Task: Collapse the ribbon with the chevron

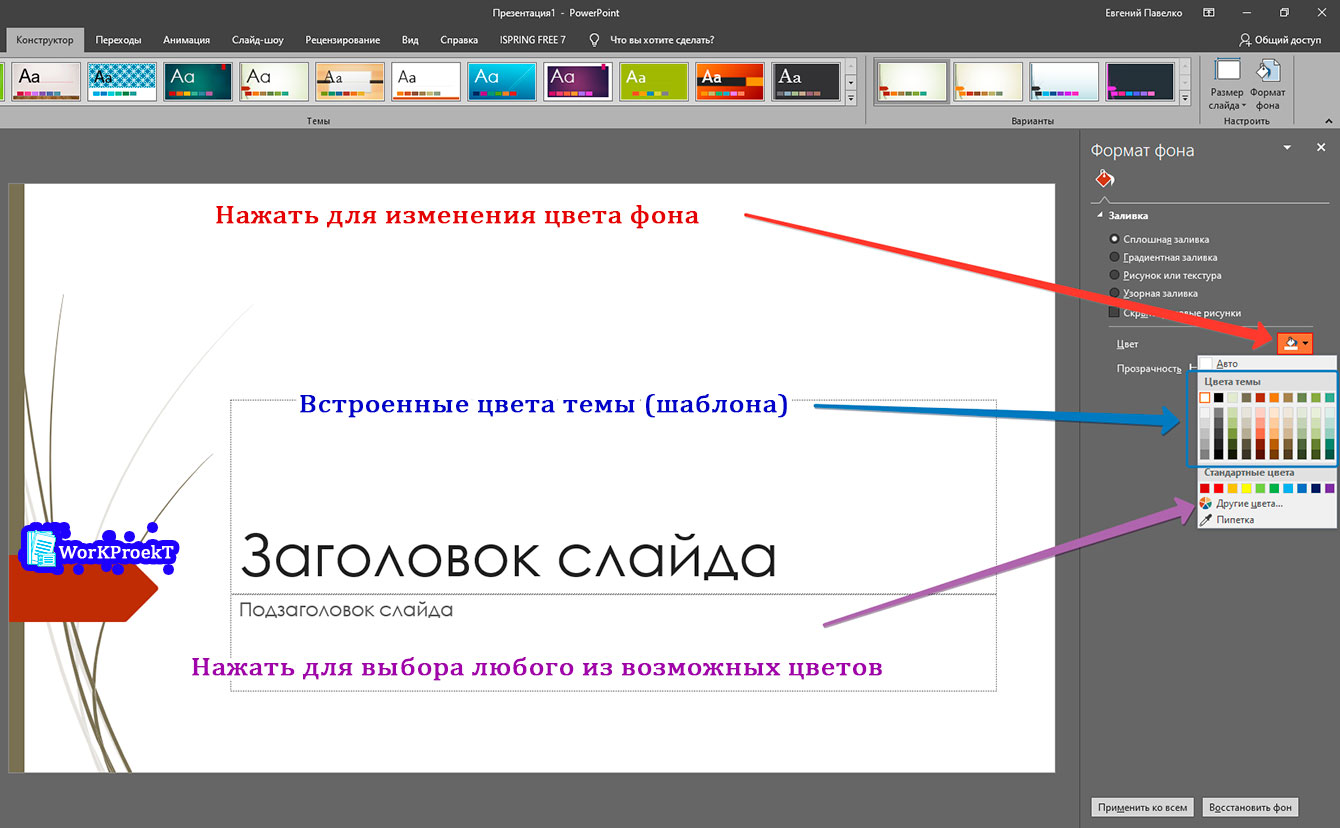Action: (1328, 121)
